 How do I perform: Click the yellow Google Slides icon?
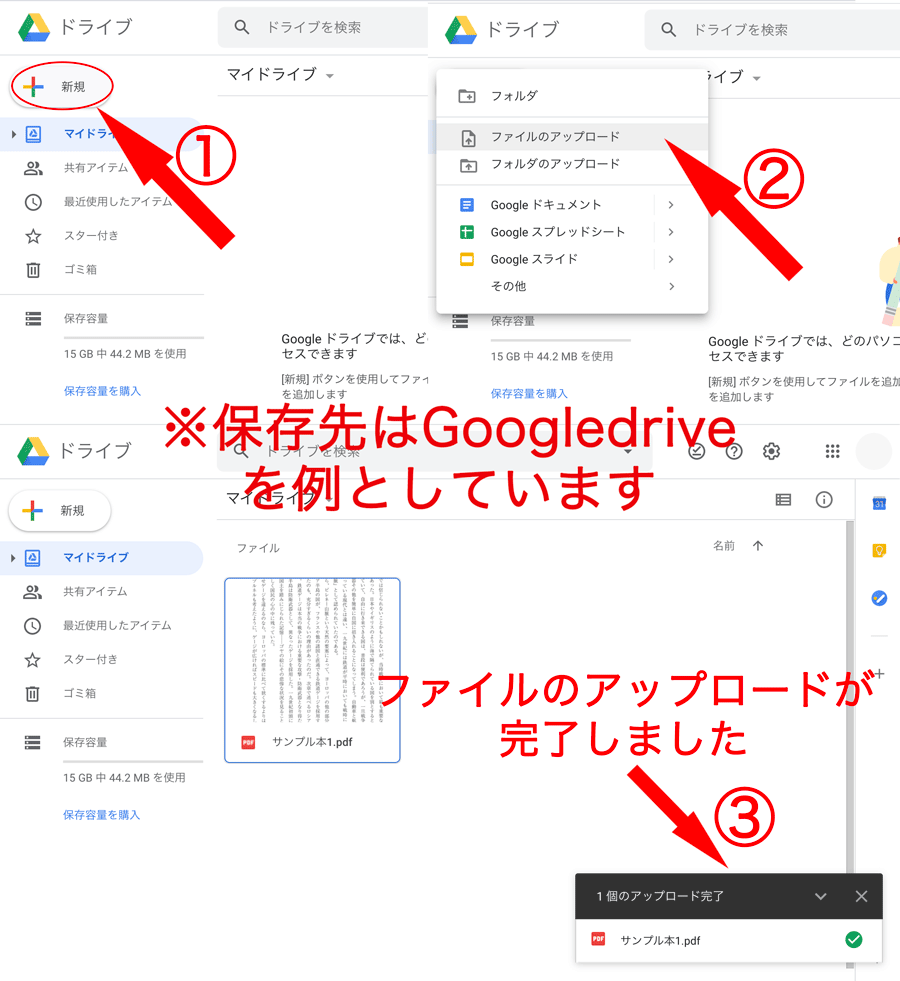[x=467, y=259]
